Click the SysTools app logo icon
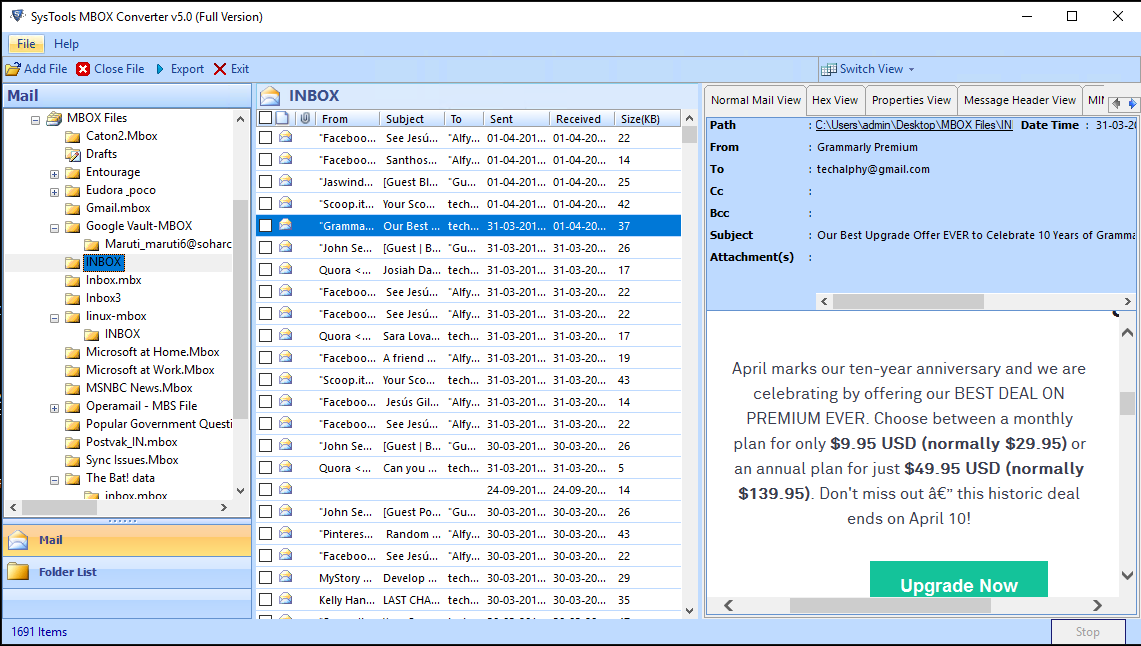Viewport: 1141px width, 646px height. pos(16,15)
